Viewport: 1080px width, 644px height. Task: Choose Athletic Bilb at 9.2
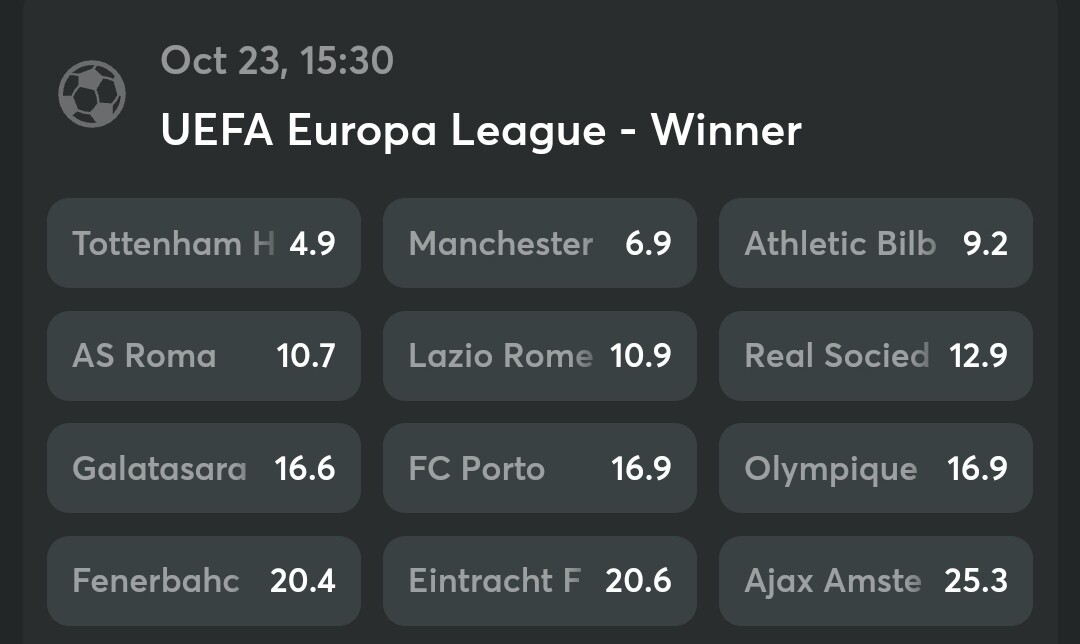(876, 243)
